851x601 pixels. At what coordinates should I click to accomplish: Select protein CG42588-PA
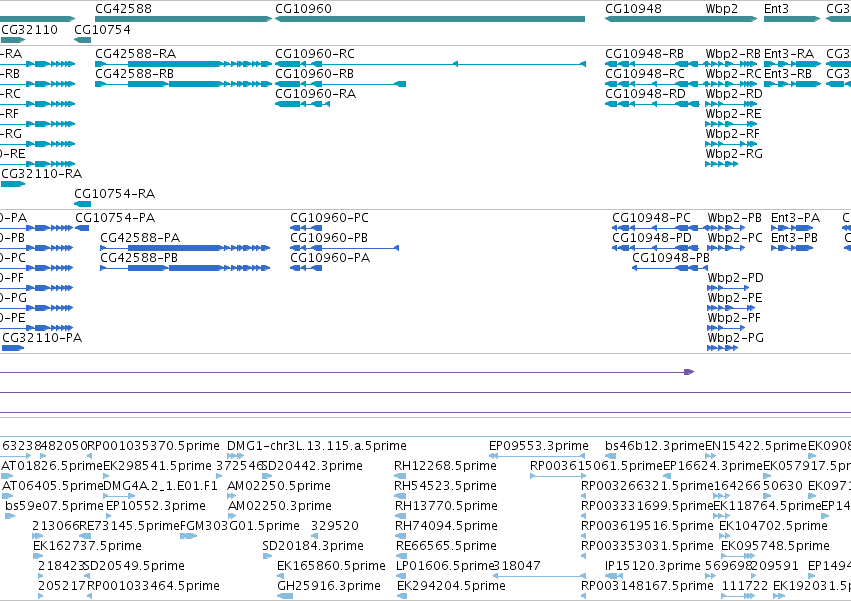(140, 238)
